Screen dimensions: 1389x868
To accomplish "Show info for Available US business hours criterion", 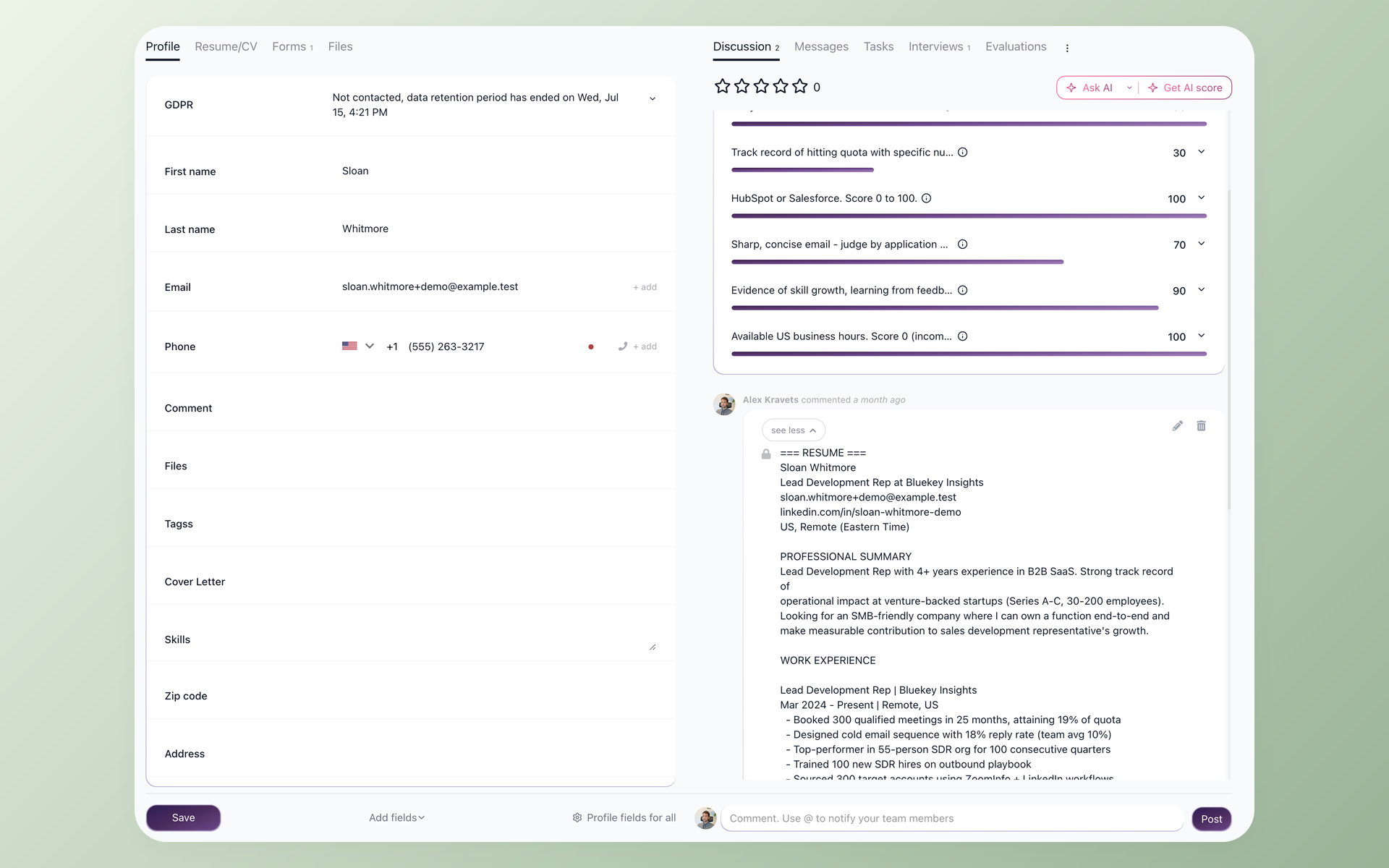I will point(963,336).
